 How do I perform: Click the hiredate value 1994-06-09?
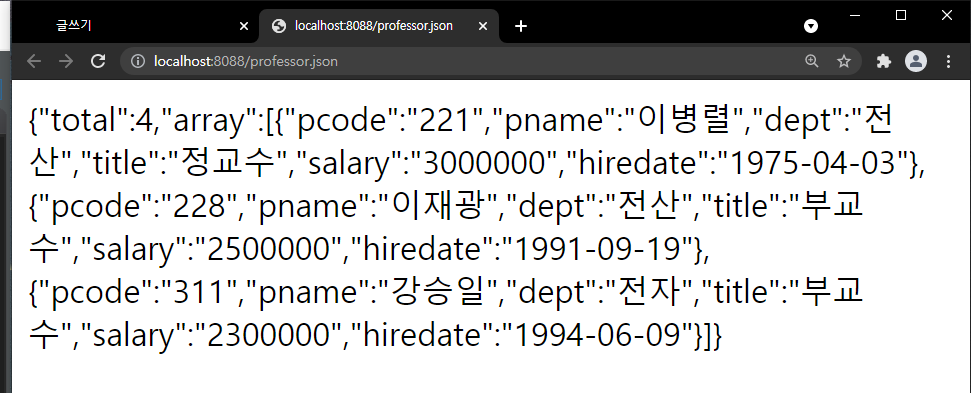(x=597, y=334)
